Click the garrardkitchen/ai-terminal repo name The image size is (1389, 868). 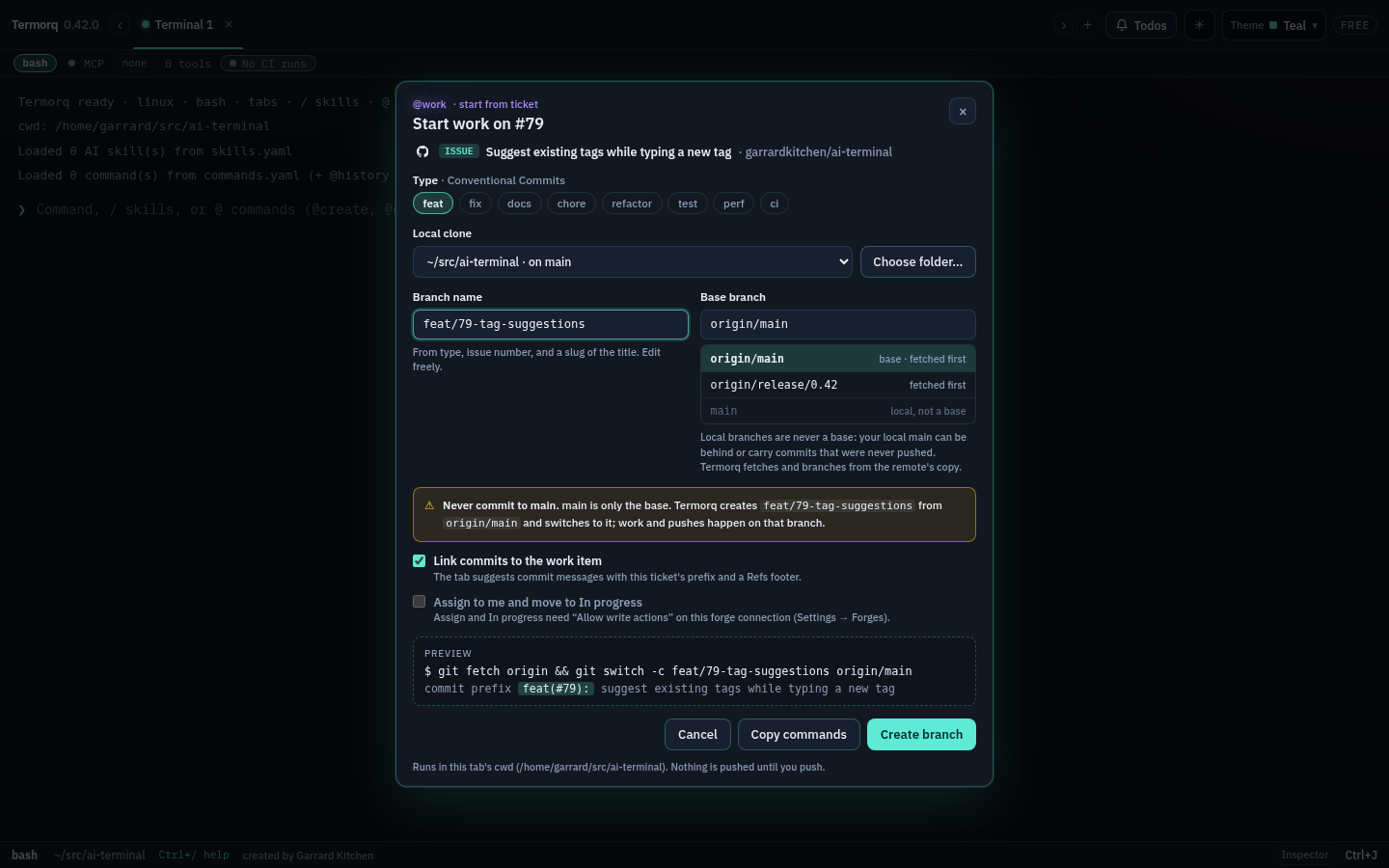819,152
